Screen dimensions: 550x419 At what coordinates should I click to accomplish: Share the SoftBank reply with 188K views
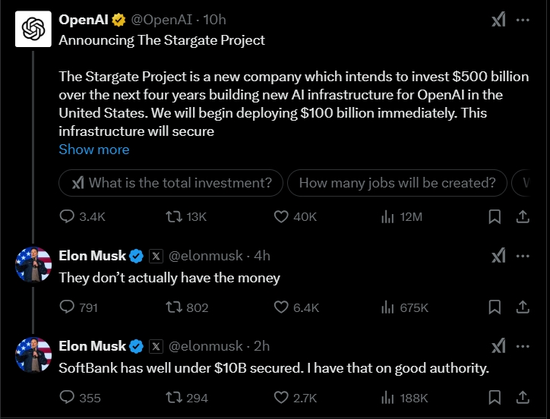[x=523, y=398]
